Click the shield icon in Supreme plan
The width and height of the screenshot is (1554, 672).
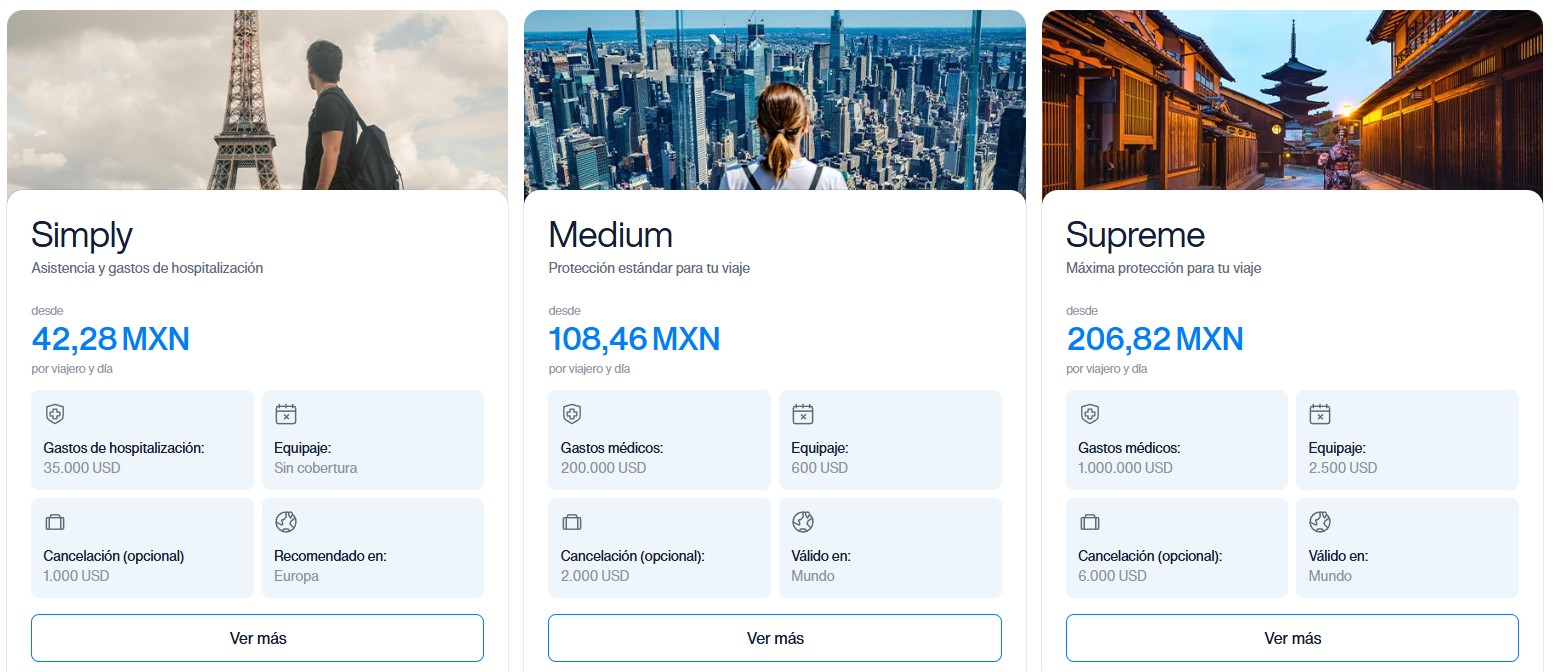pyautogui.click(x=1090, y=414)
